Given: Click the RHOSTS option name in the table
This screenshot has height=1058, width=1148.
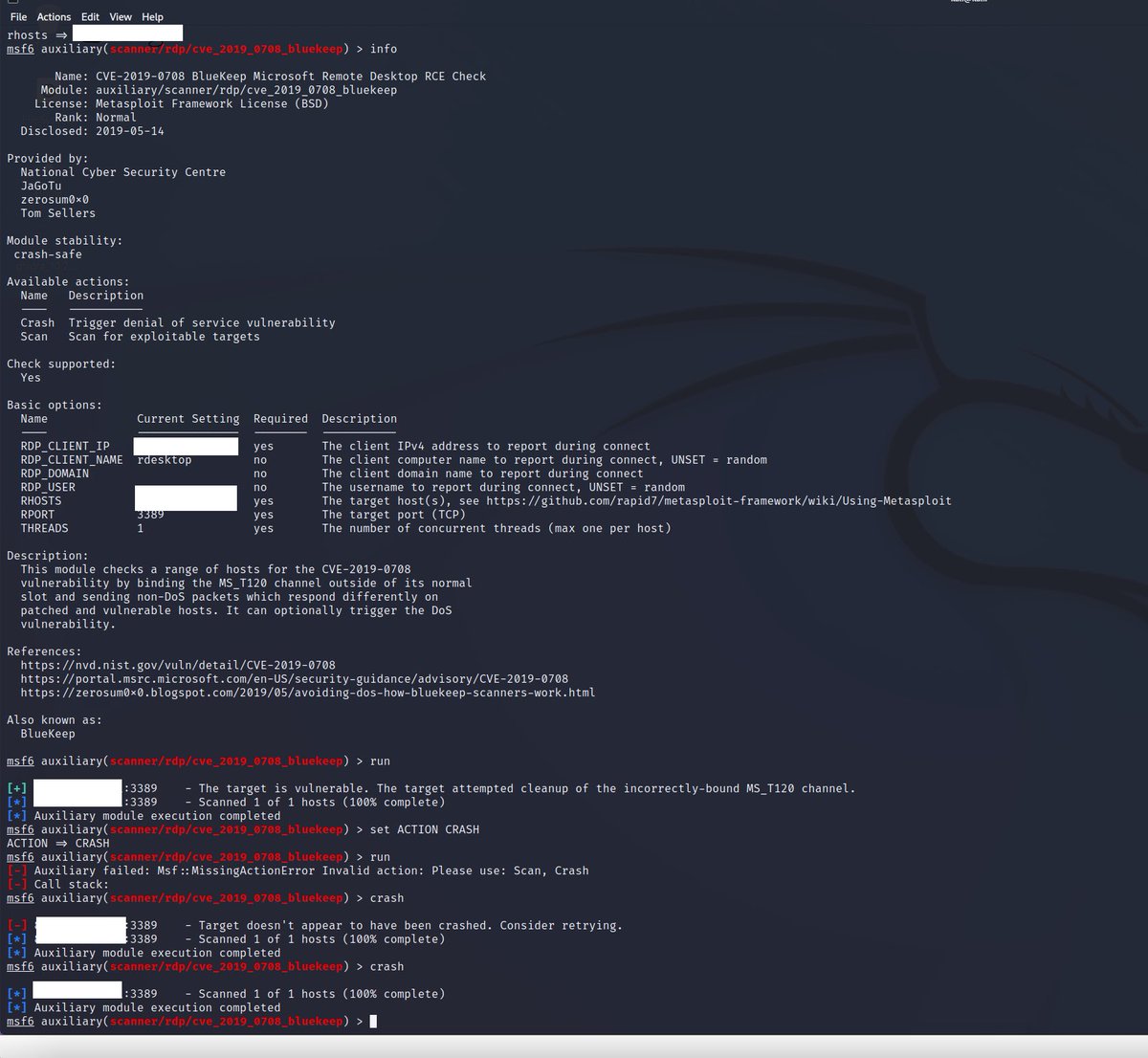Looking at the screenshot, I should pyautogui.click(x=41, y=501).
